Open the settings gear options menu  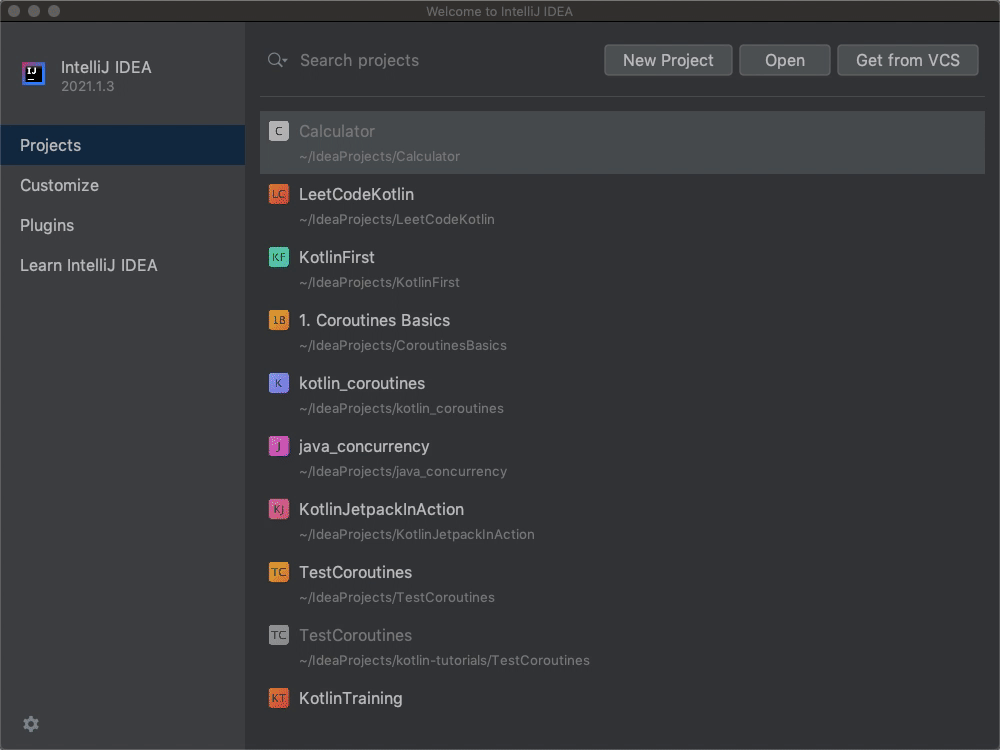31,724
